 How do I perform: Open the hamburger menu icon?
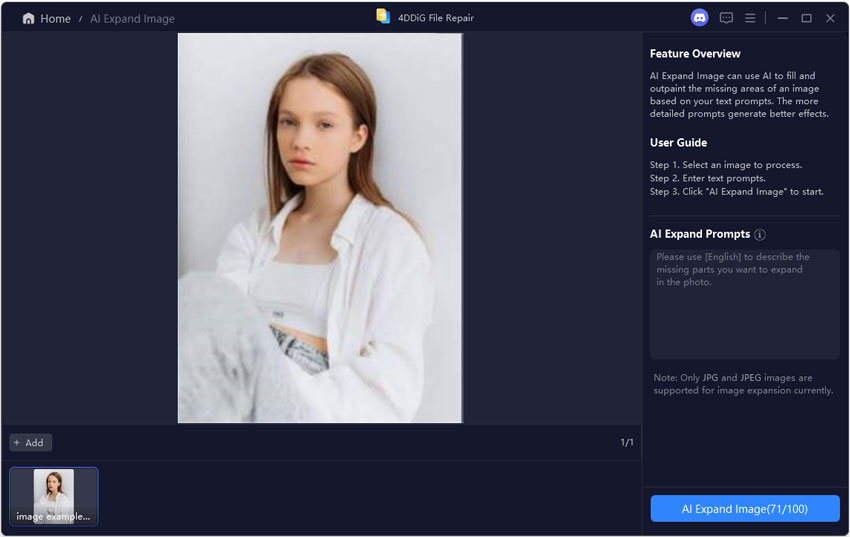point(750,18)
